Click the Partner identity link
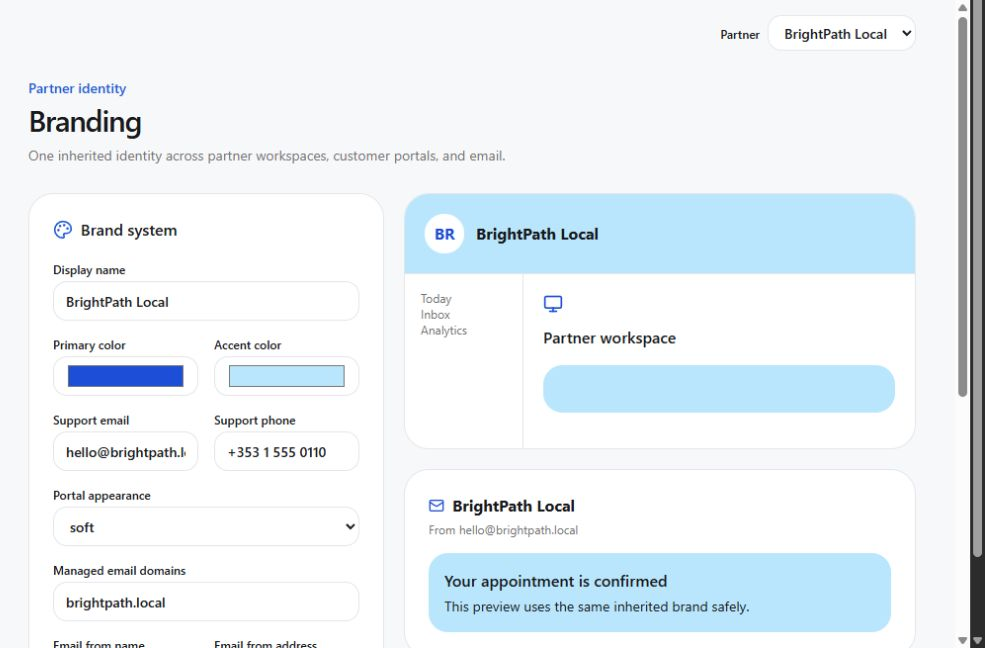 tap(77, 89)
